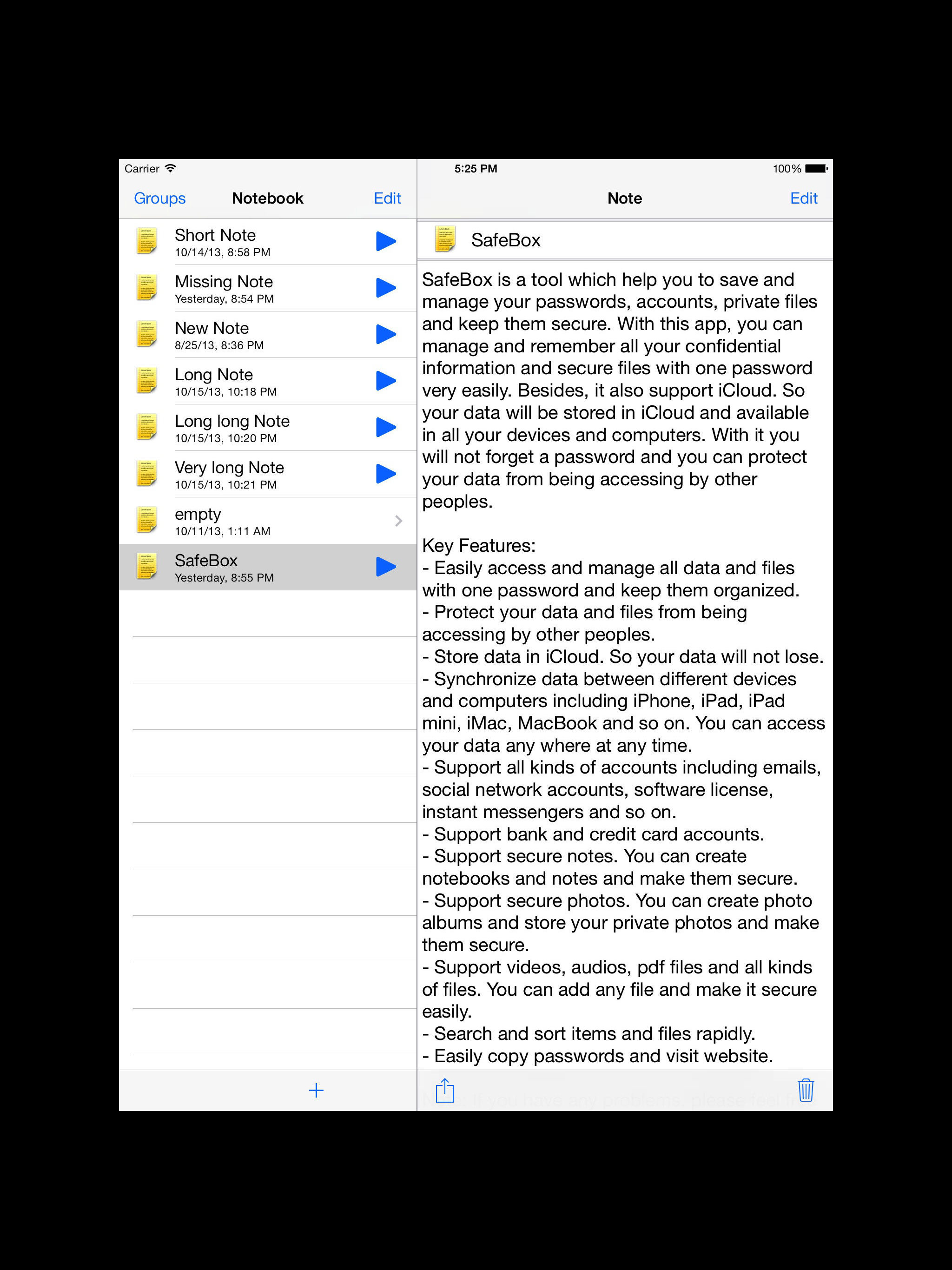Click the 10/15/13, 10:18 PM date
The height and width of the screenshot is (1270, 952).
(225, 392)
